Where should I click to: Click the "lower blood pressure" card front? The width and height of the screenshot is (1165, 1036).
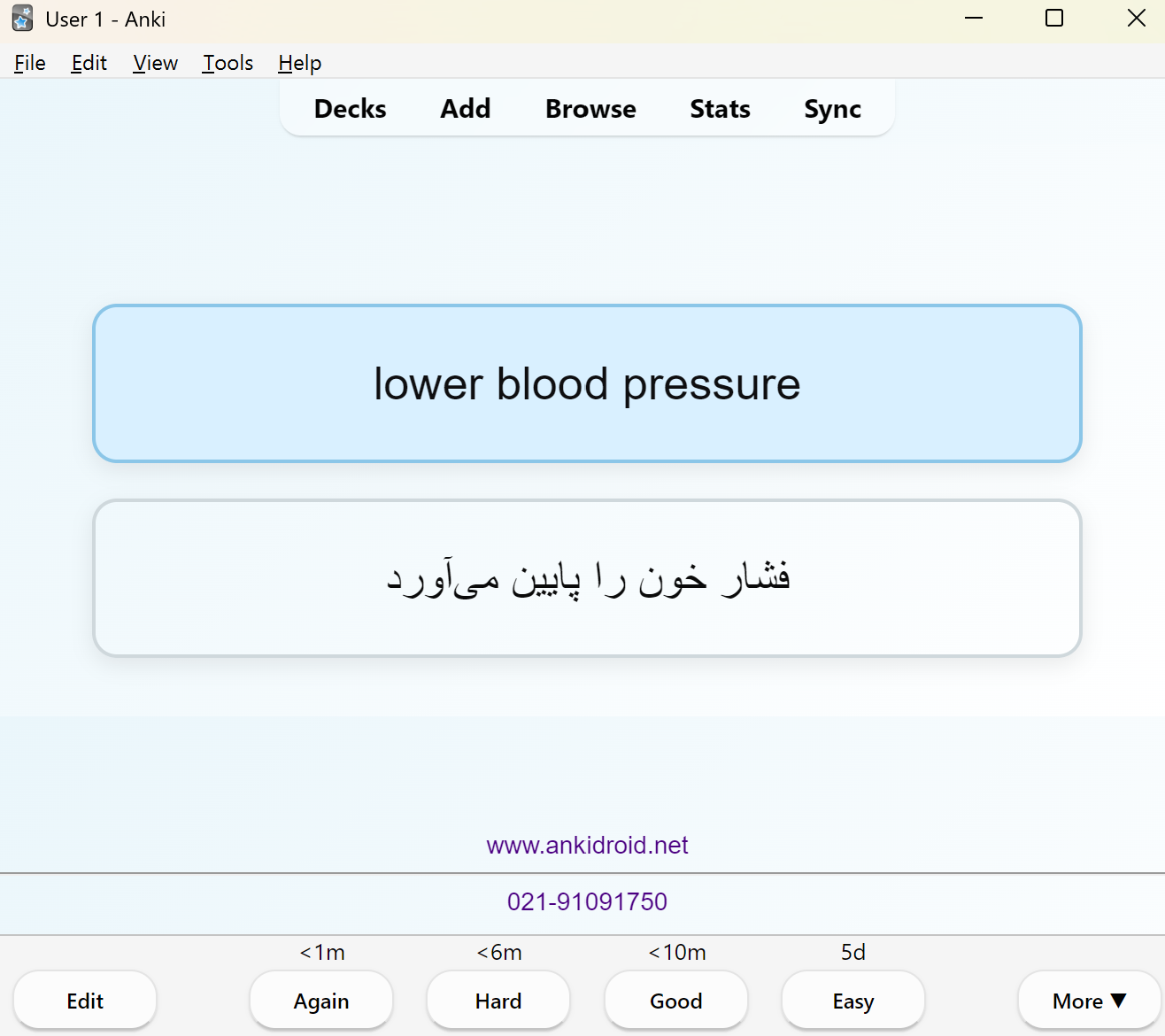[587, 383]
